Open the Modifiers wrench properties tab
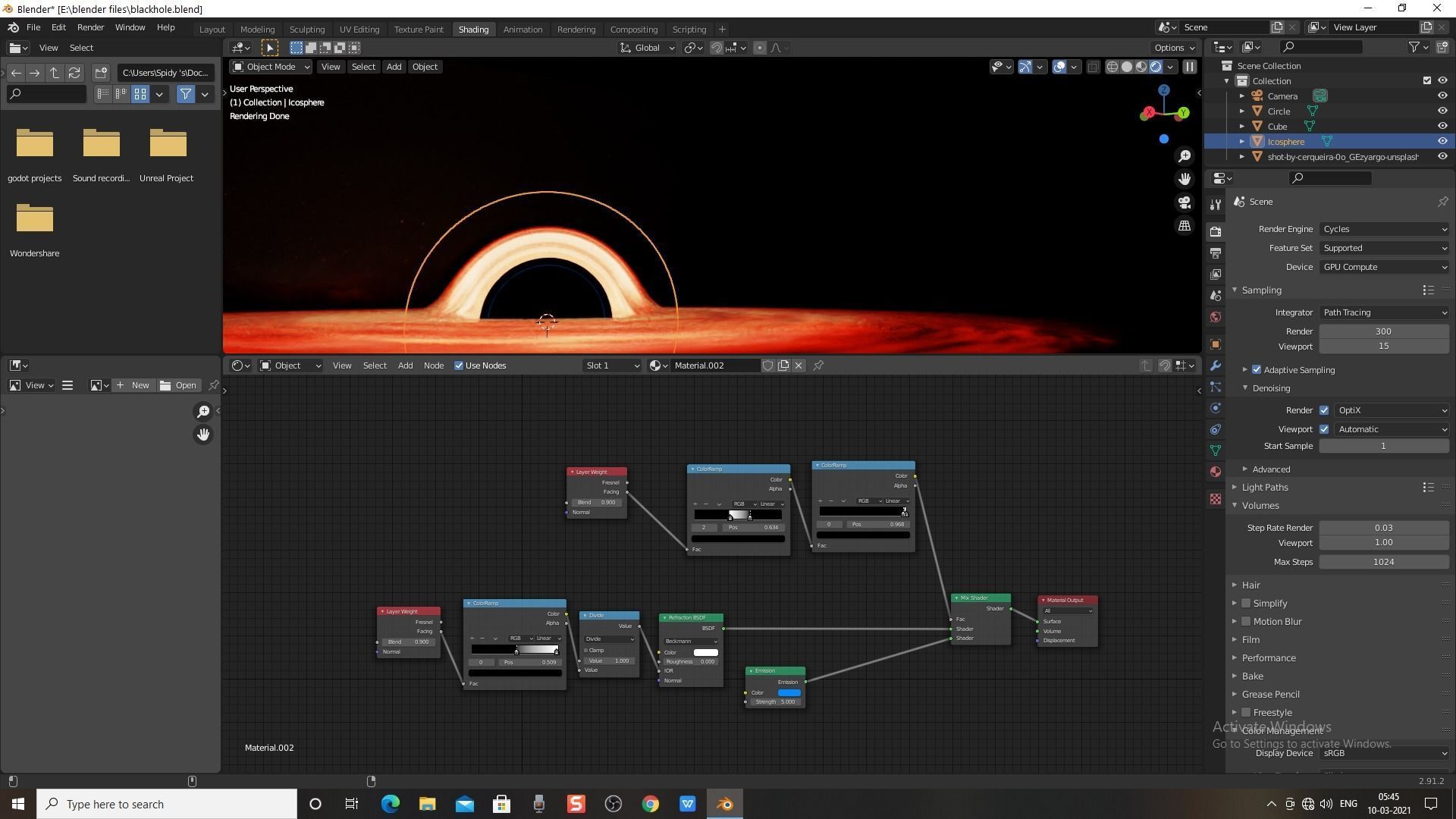The height and width of the screenshot is (819, 1456). pos(1216,366)
